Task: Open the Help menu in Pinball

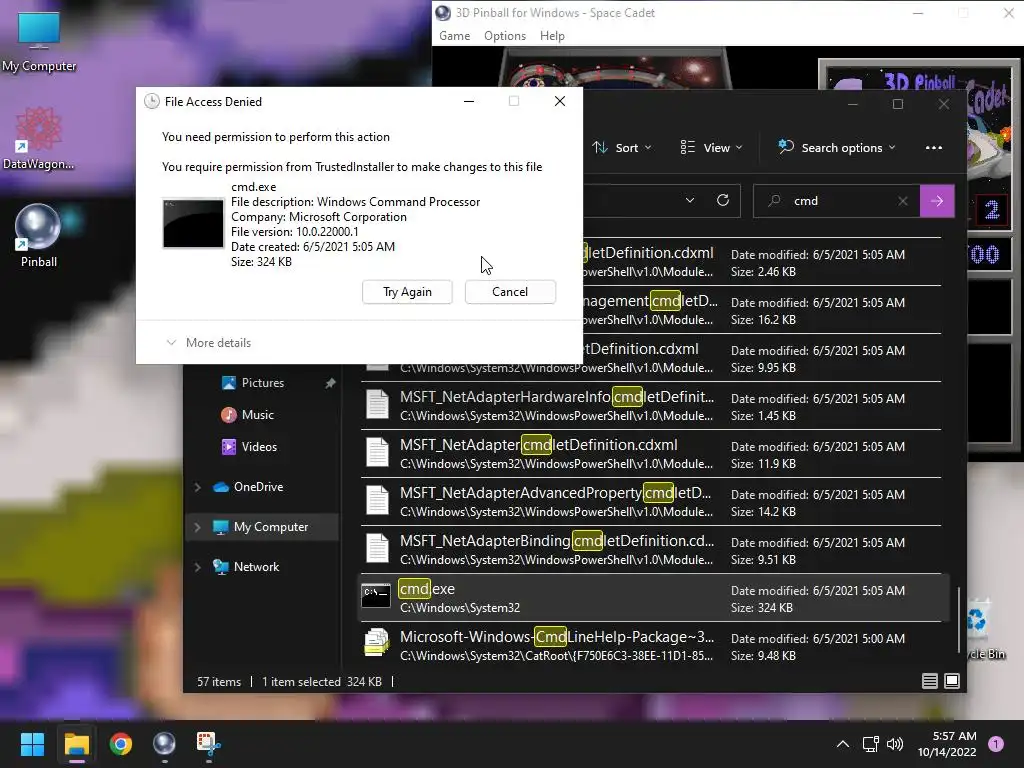Action: click(552, 36)
